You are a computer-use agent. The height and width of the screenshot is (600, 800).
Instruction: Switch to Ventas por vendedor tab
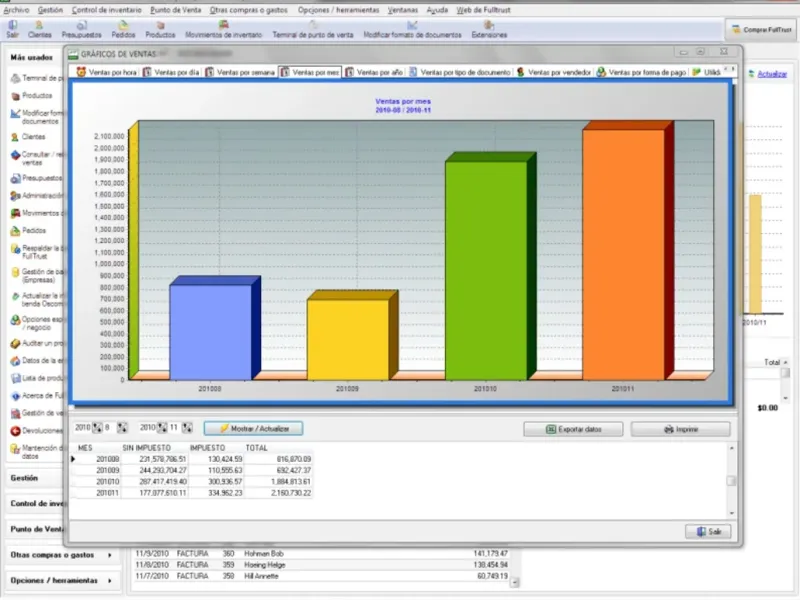(x=554, y=72)
